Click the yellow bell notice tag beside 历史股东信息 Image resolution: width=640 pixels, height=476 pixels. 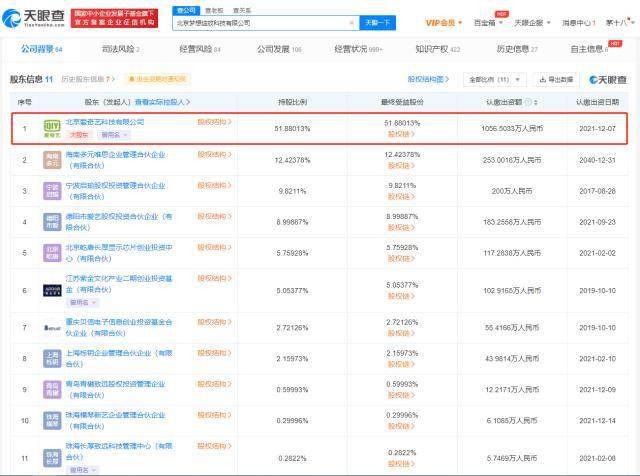pos(157,79)
